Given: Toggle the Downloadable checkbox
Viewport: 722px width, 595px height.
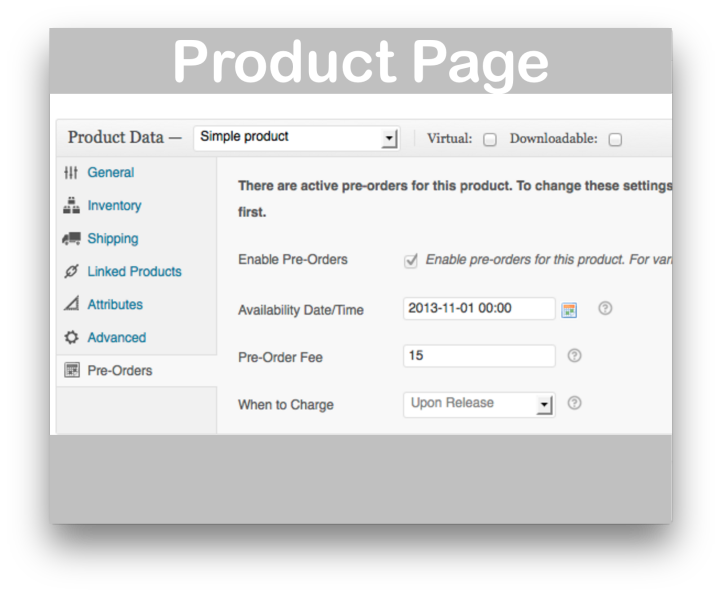Looking at the screenshot, I should tap(615, 140).
